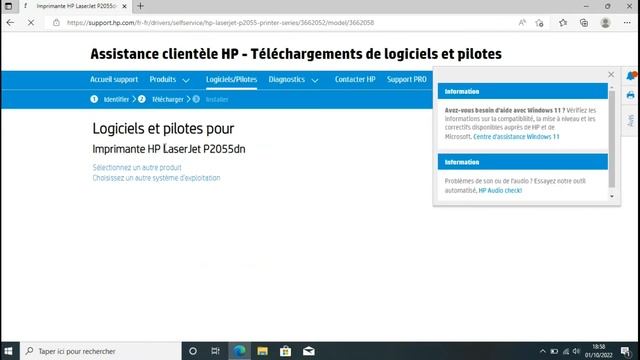View site information via the lock icon
This screenshot has width=640, height=360.
tap(56, 23)
